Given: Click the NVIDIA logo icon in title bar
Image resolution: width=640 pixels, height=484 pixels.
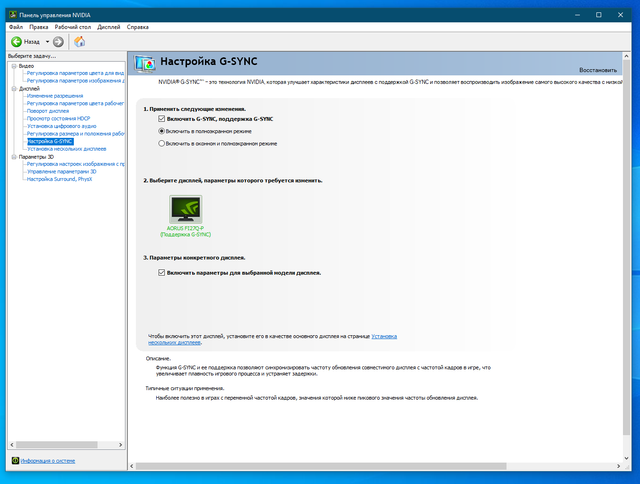Looking at the screenshot, I should 13,15.
